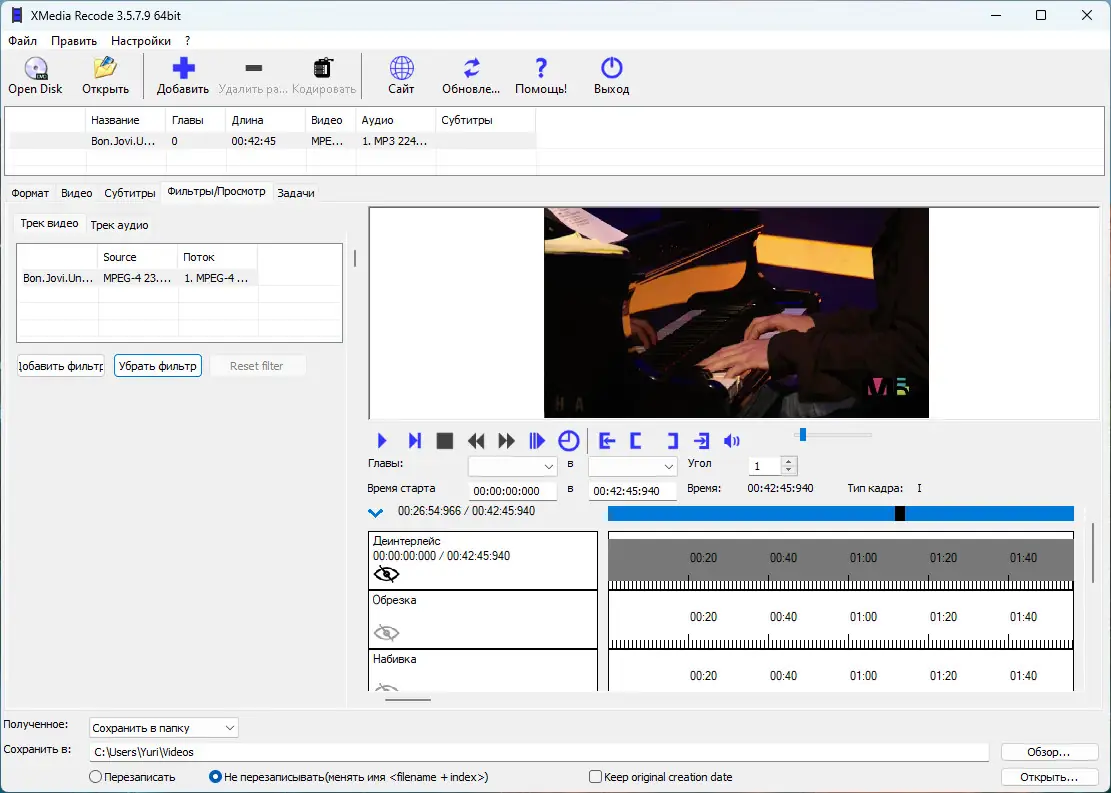Click the Убрать фильтр button
The image size is (1111, 793).
tap(158, 366)
